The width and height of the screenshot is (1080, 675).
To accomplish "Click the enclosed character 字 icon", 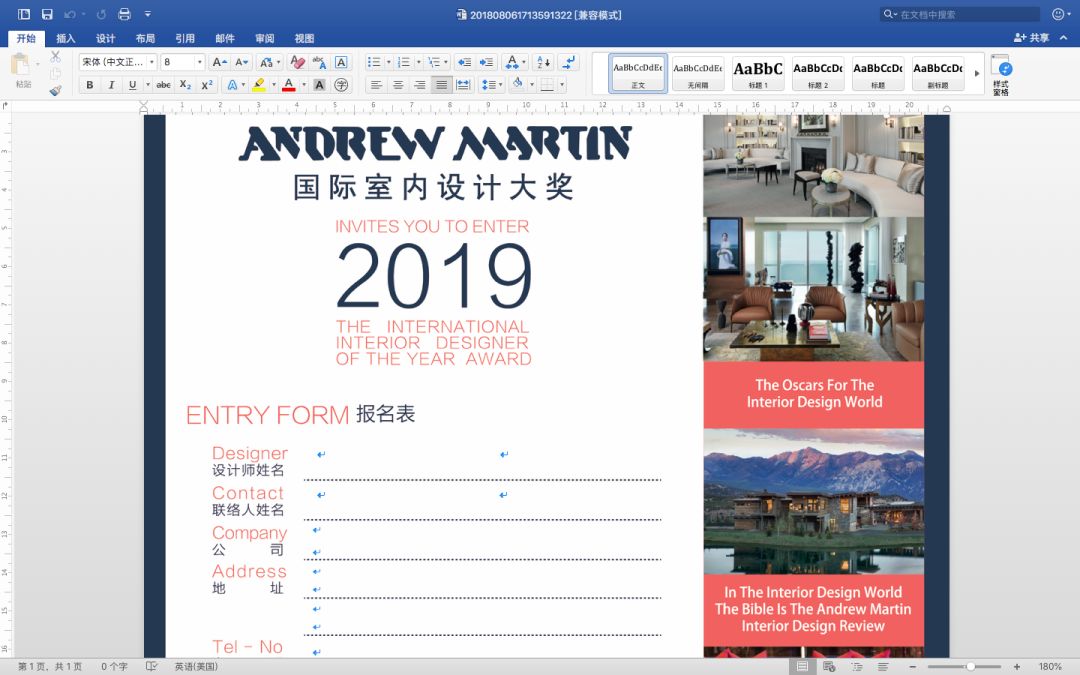I will pyautogui.click(x=341, y=85).
